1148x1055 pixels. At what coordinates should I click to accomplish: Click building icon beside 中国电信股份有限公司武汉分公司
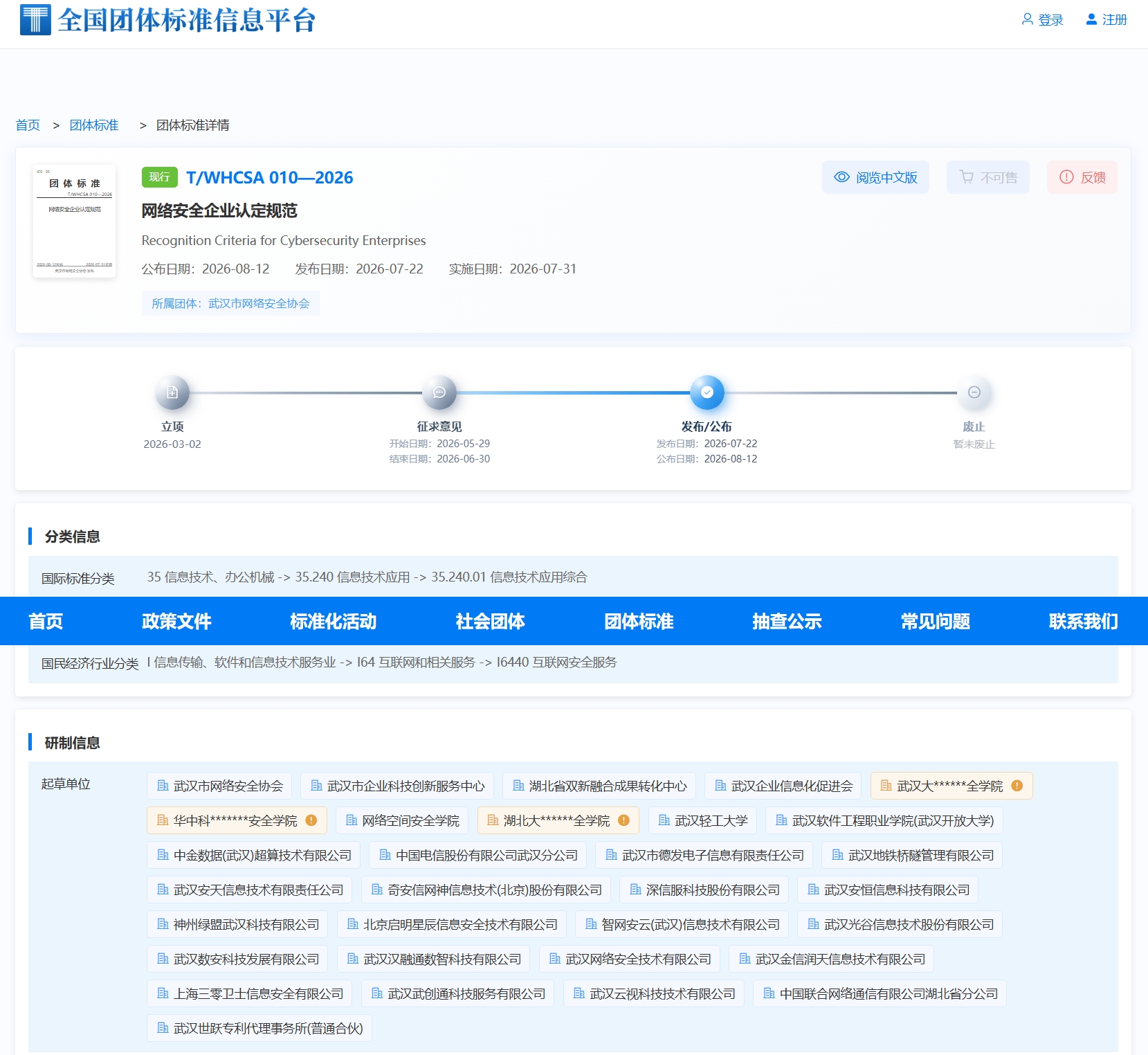click(x=385, y=855)
